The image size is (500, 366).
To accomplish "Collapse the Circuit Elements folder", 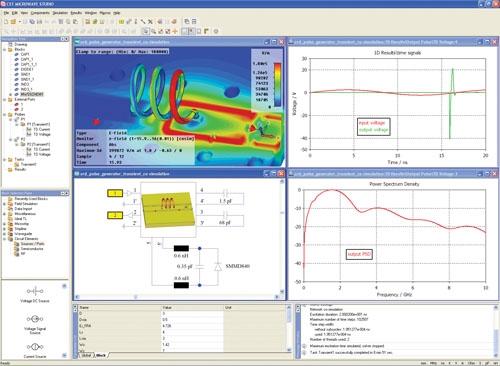I will [x=5, y=239].
